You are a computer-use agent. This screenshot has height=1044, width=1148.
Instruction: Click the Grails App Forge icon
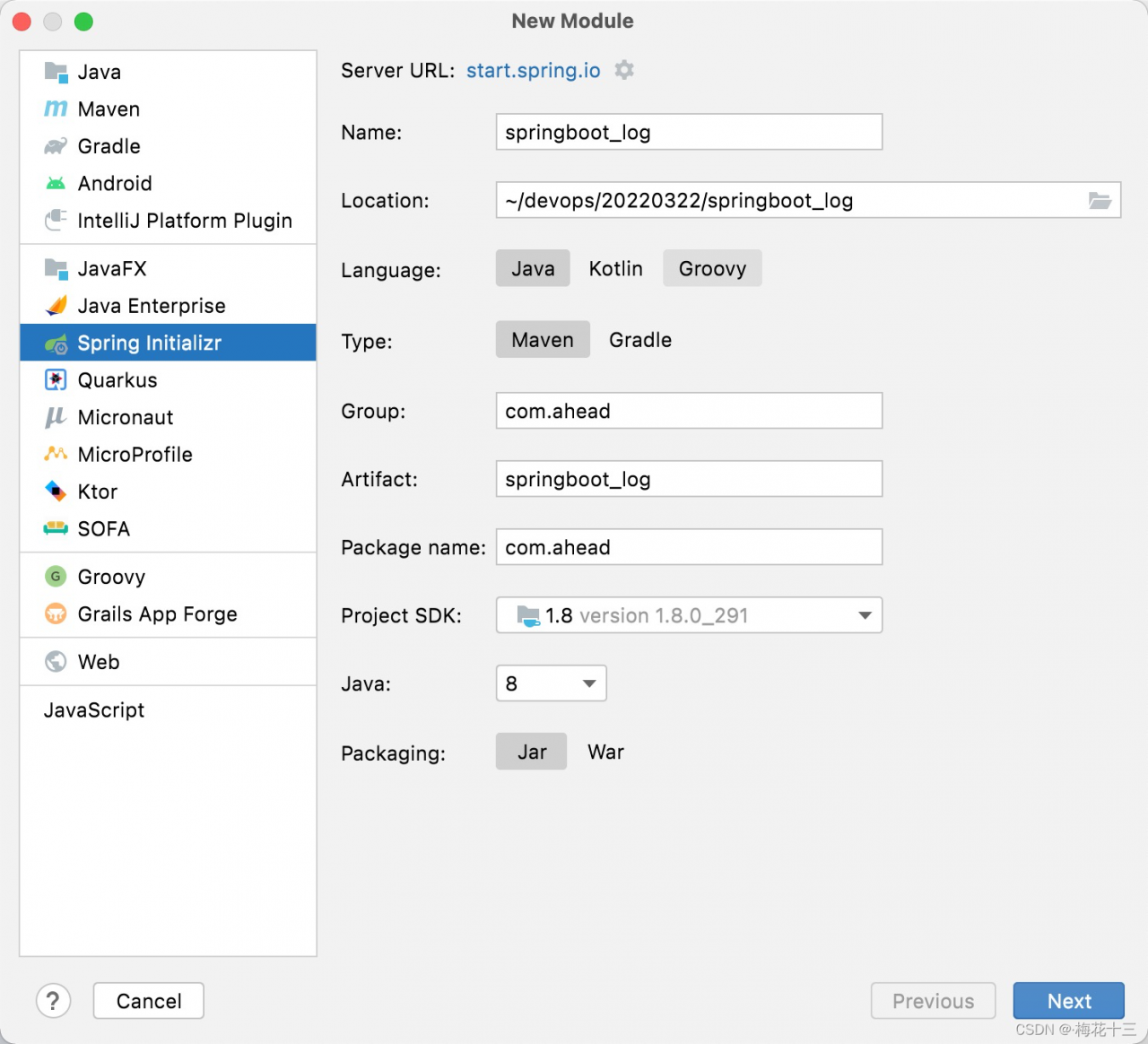[56, 614]
